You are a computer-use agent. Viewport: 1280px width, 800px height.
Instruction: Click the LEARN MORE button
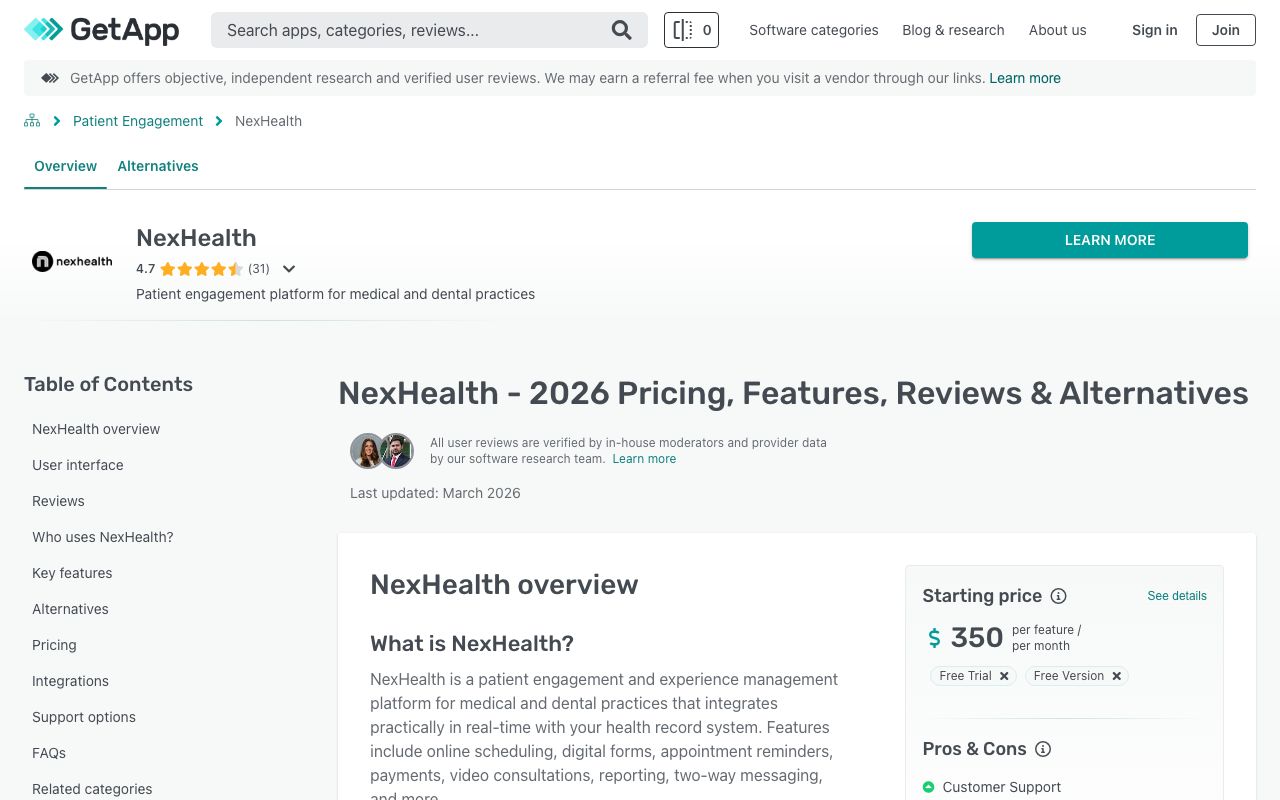[1110, 240]
